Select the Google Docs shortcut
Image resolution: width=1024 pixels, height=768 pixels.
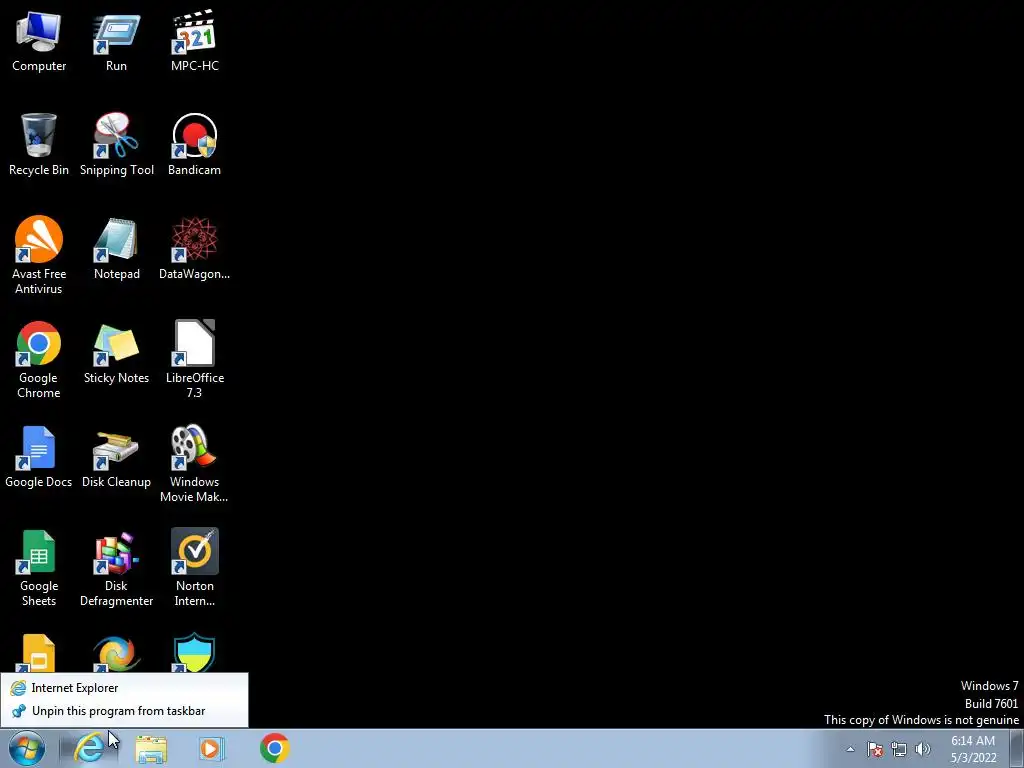[x=39, y=456]
